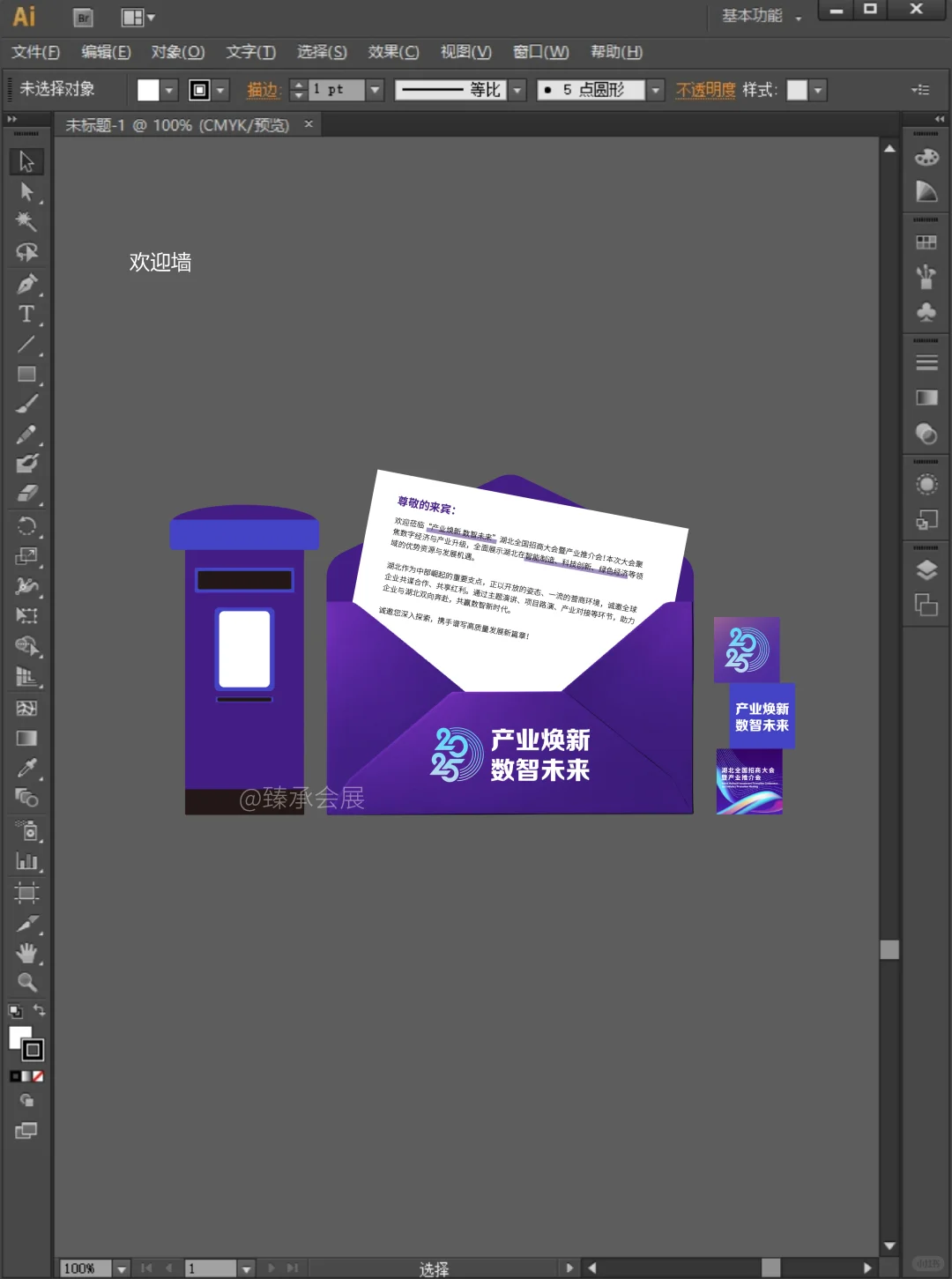Screen dimensions: 952x1279
Task: Open the Color panel palette icon
Action: [x=926, y=157]
